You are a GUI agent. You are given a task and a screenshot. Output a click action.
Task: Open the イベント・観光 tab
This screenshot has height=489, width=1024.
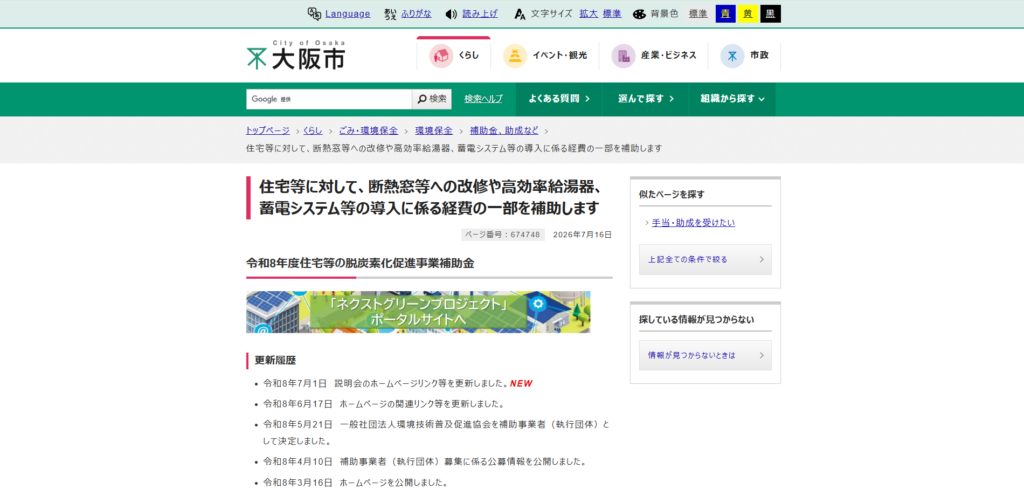click(x=545, y=55)
